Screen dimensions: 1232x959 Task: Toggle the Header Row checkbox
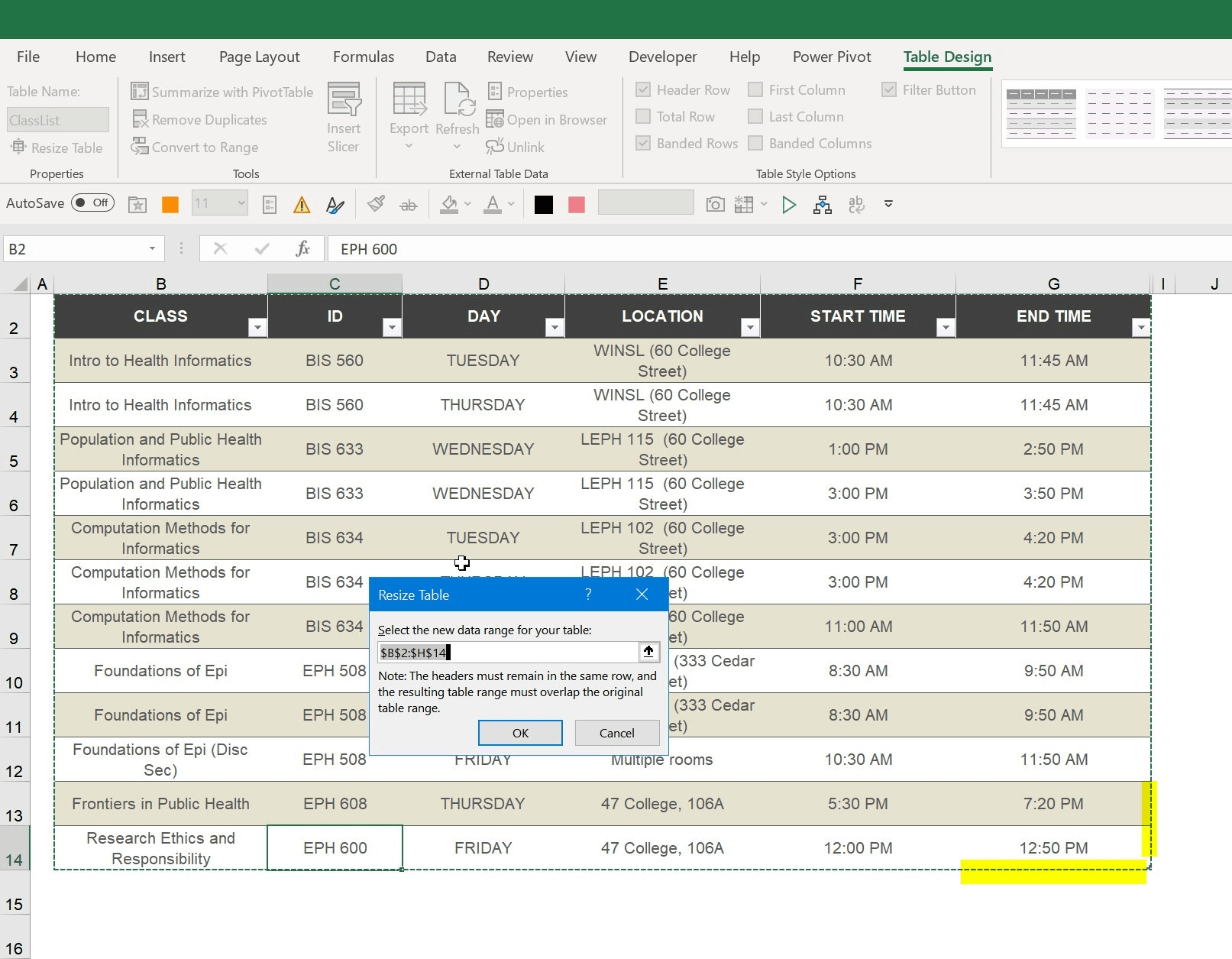point(643,90)
